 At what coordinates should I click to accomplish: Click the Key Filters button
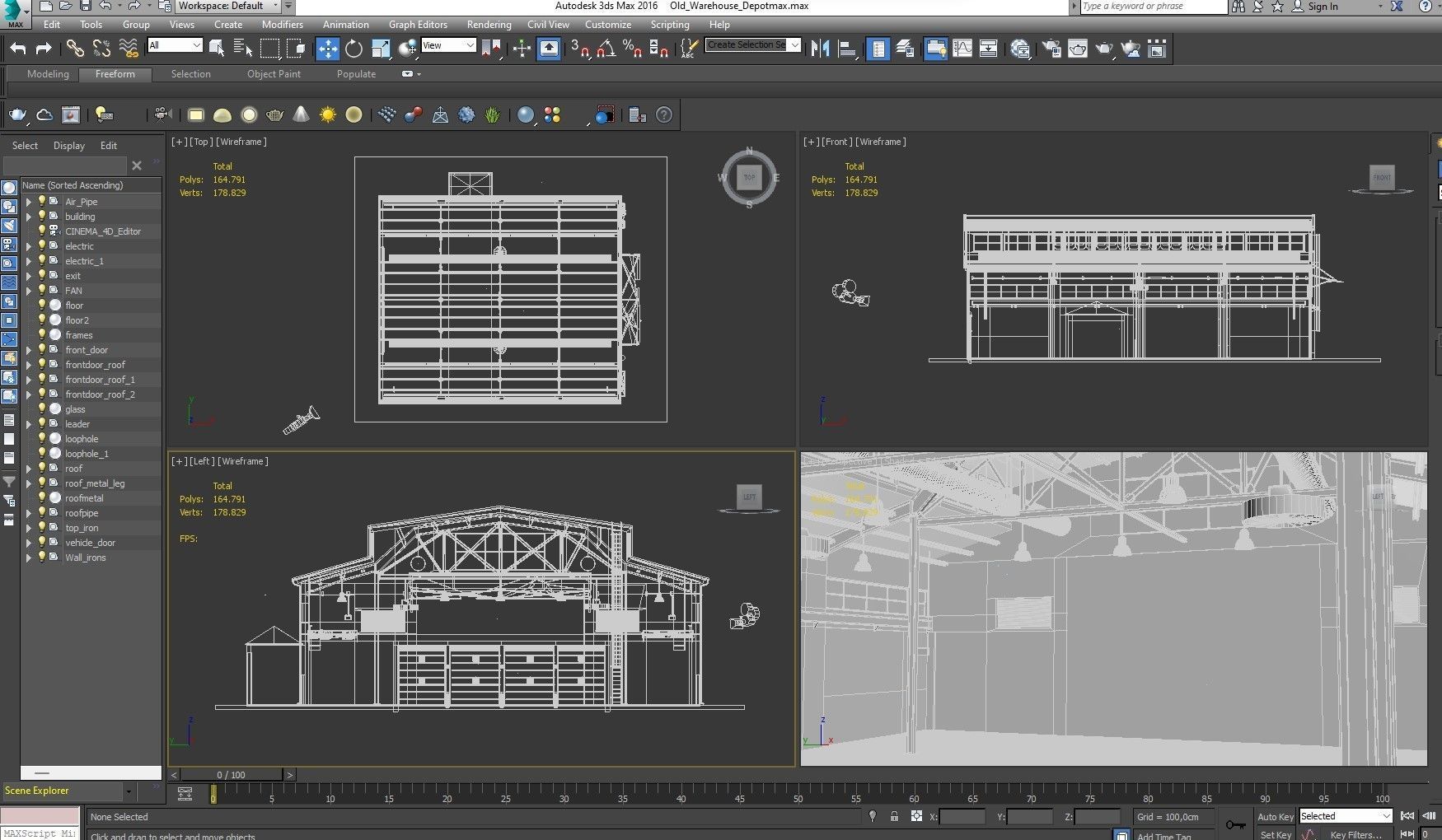[1355, 834]
